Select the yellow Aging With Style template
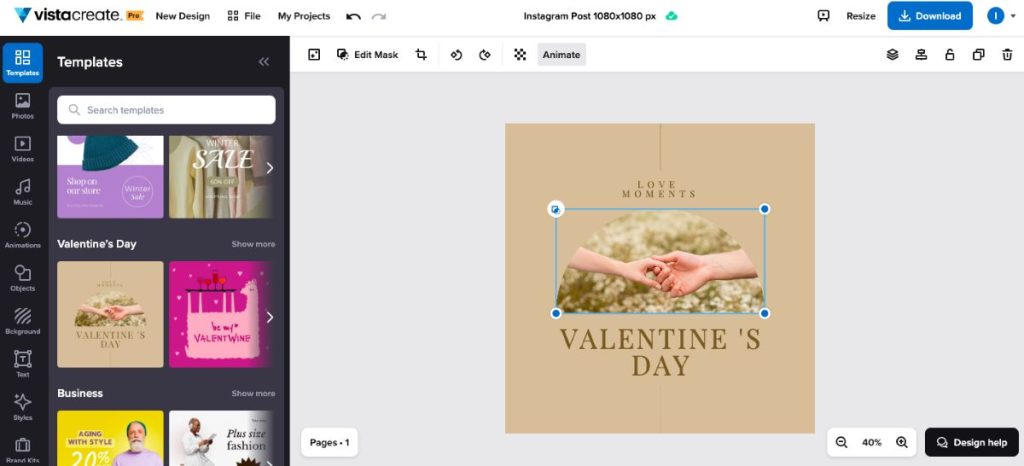 [x=110, y=438]
